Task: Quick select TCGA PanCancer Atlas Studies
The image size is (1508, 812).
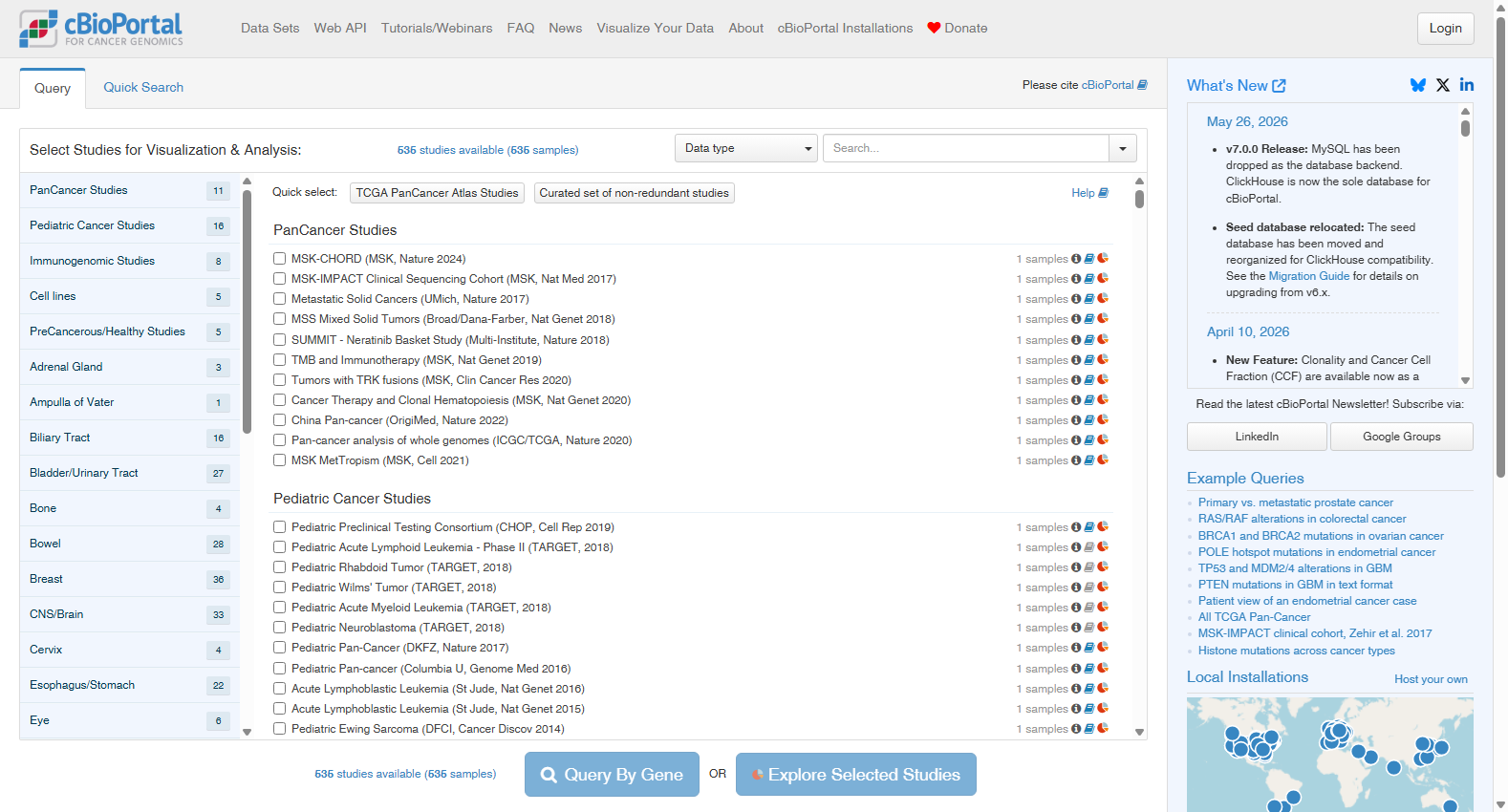Action: 437,193
